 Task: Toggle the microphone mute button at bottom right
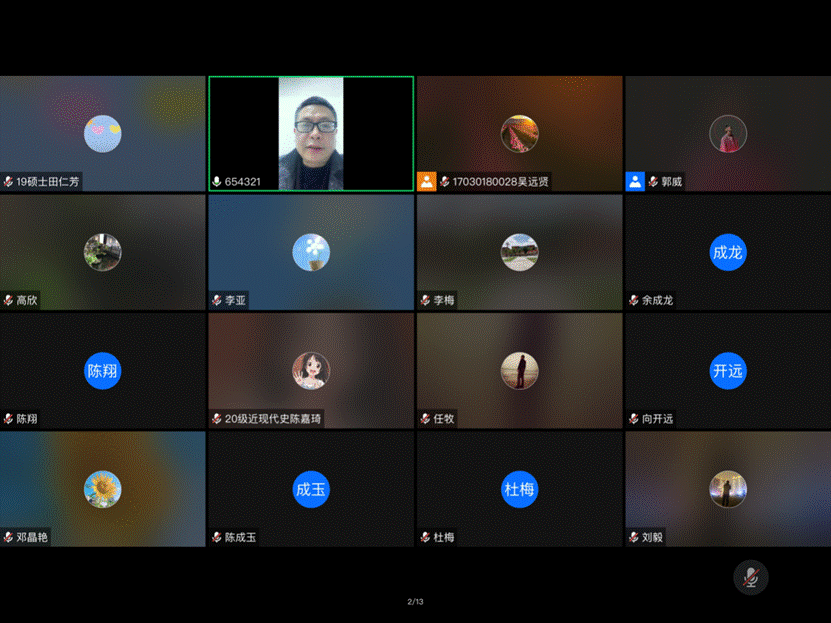pyautogui.click(x=750, y=577)
